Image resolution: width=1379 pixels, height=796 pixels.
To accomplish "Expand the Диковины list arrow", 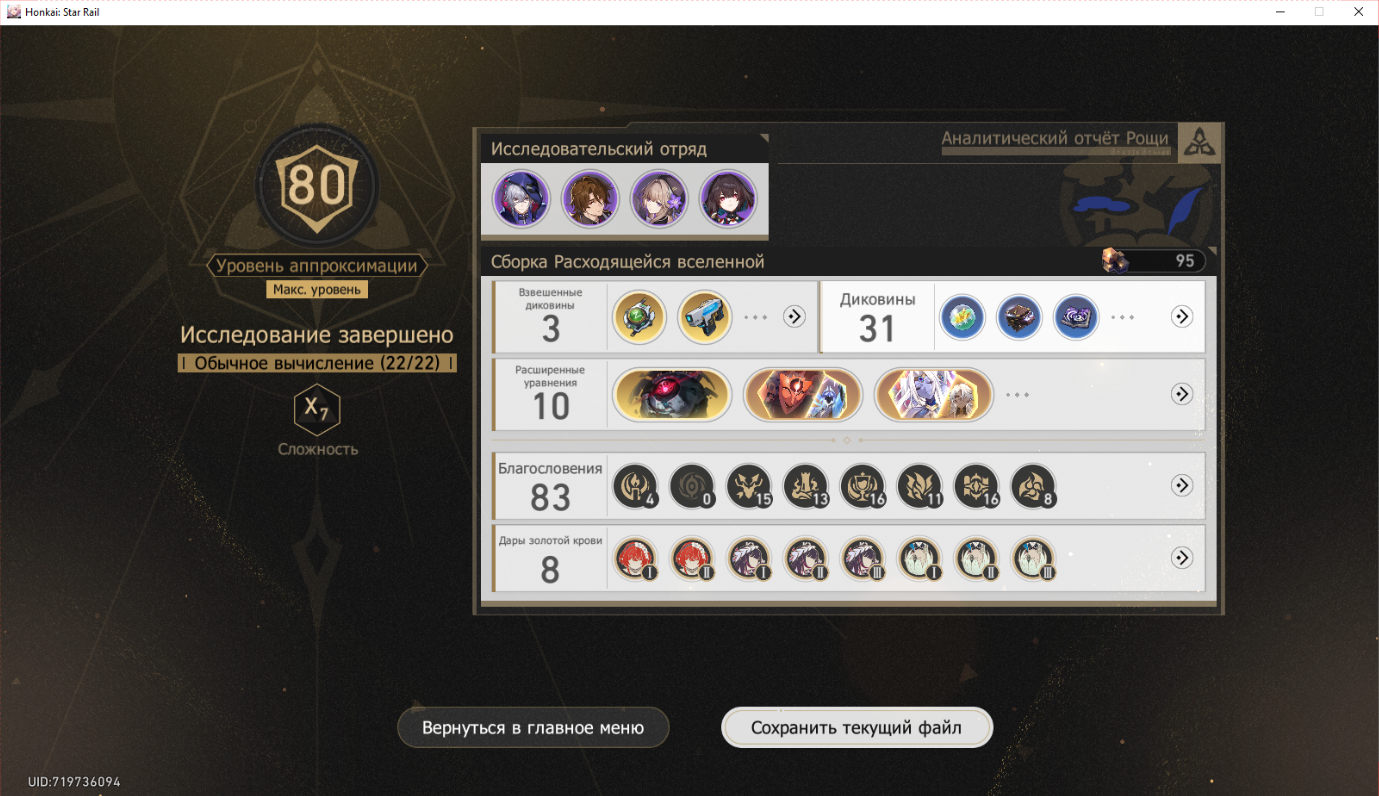I will (x=1182, y=317).
